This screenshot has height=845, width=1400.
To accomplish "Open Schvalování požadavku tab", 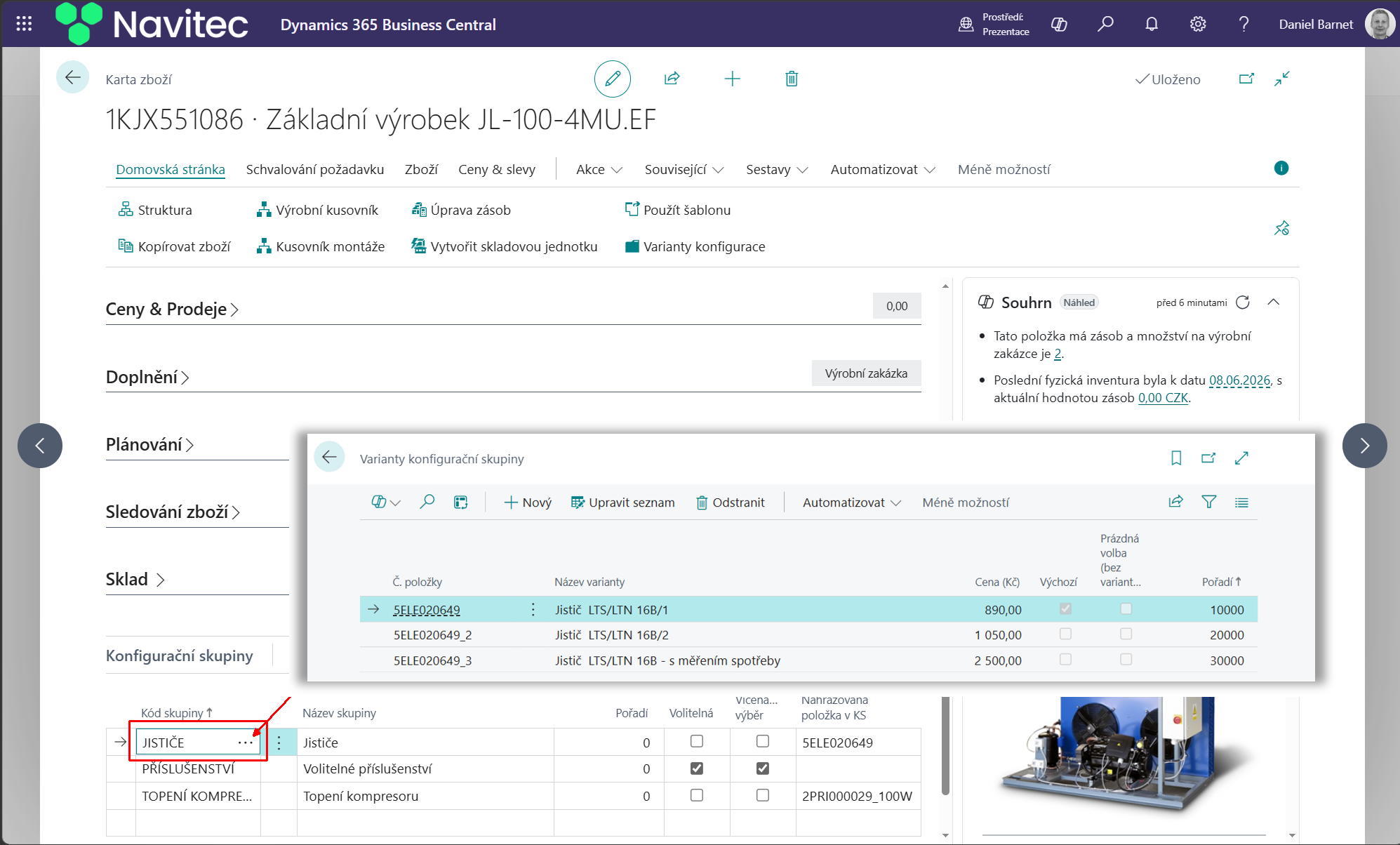I will click(x=314, y=169).
